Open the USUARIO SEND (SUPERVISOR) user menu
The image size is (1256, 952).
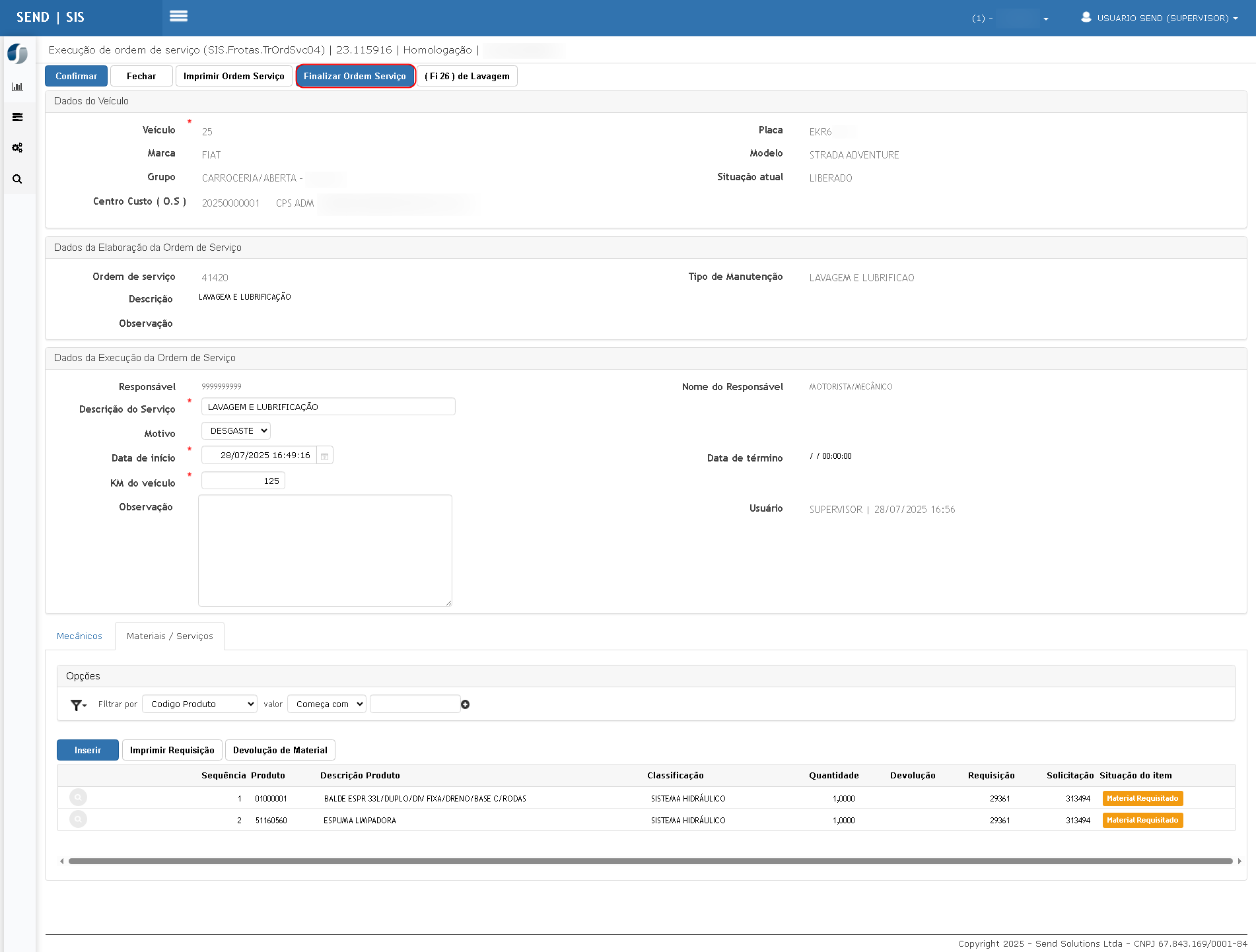1160,18
